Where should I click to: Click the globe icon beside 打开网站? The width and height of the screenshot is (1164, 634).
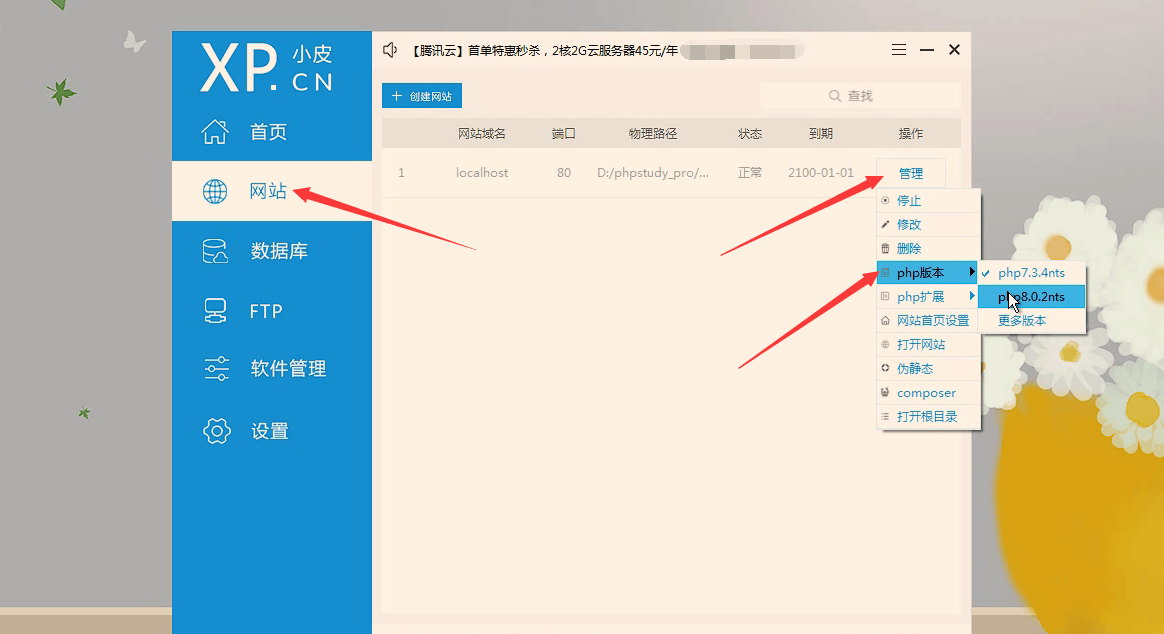point(885,344)
